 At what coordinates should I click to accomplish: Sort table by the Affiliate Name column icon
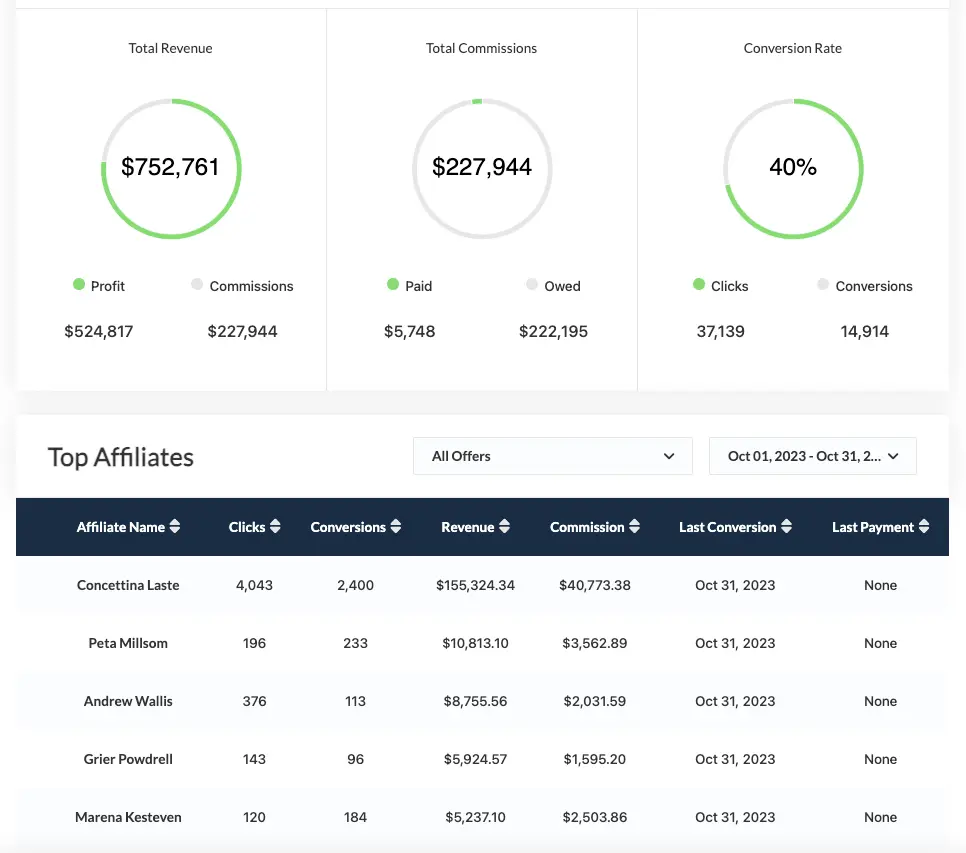tap(176, 527)
